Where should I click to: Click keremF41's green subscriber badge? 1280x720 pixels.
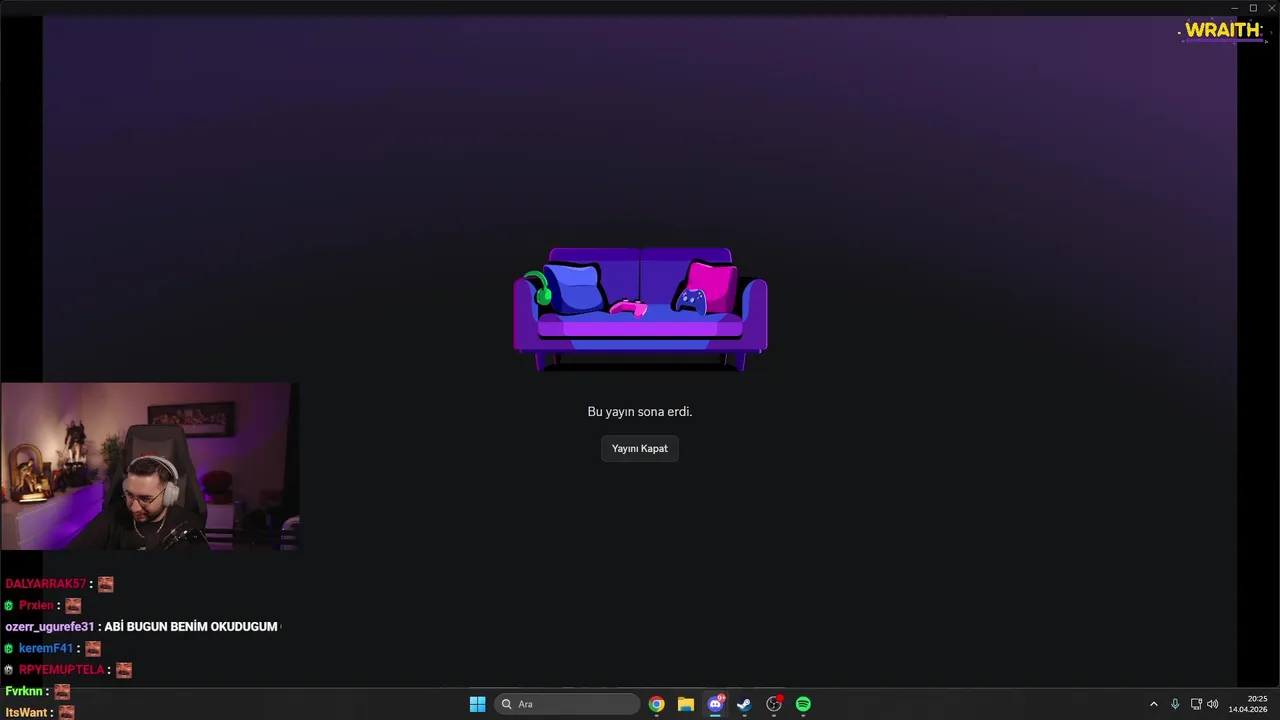[9, 649]
